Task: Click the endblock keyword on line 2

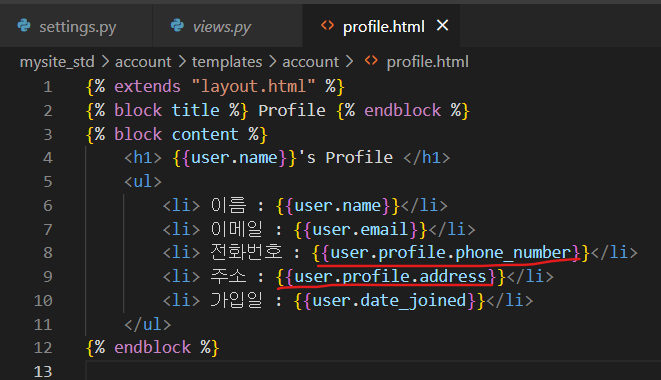Action: pos(403,110)
